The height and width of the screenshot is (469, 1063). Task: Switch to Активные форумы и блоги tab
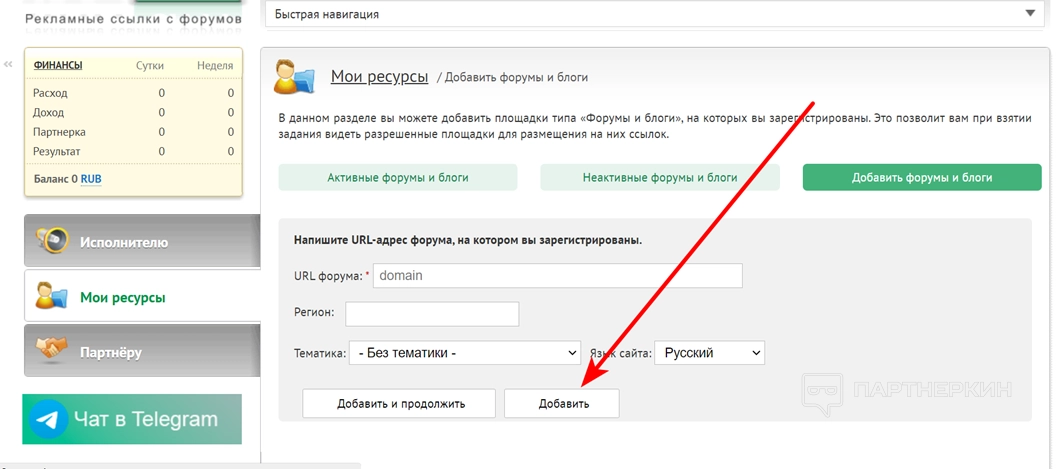pos(398,178)
